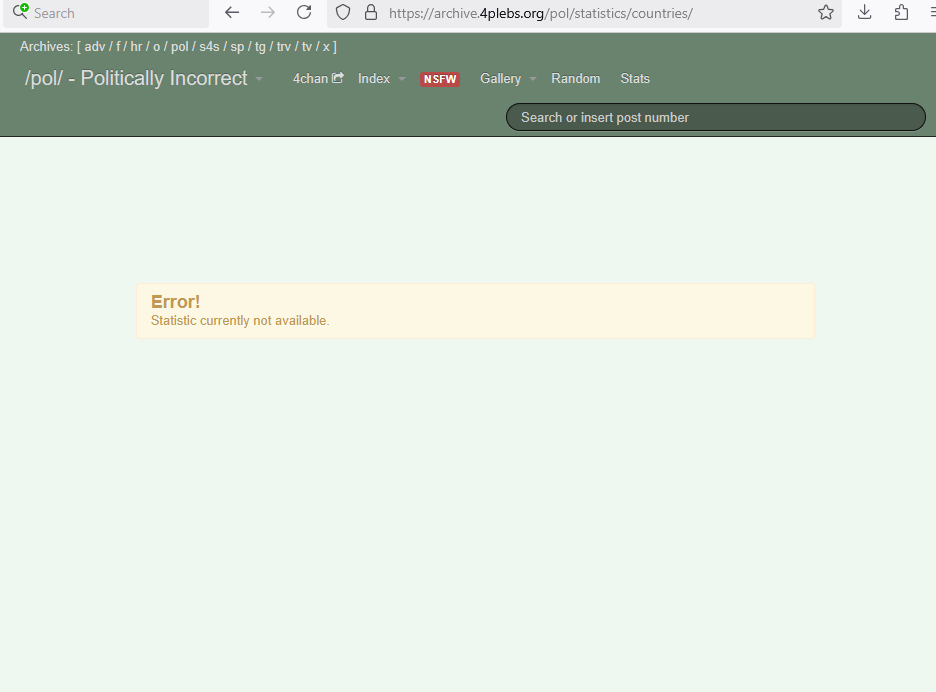The image size is (936, 692).
Task: Open the hr archive link
Action: tap(136, 47)
